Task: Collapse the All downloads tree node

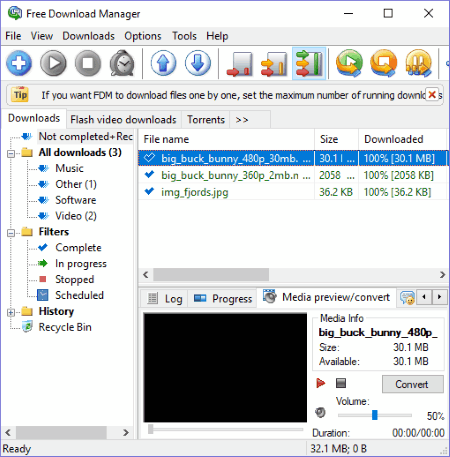Action: point(11,154)
